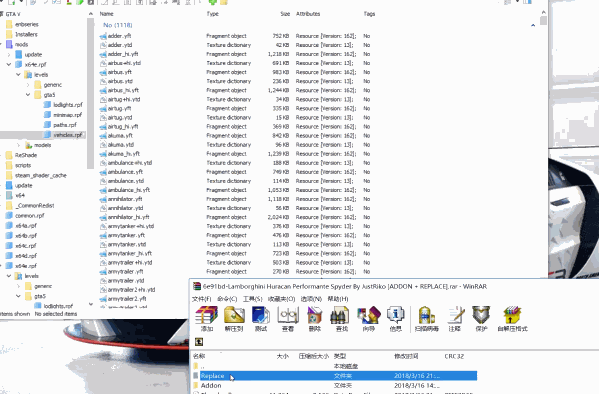Select the ambulance.yft file row
Viewport: 599px width, 394px height.
pyautogui.click(x=236, y=172)
